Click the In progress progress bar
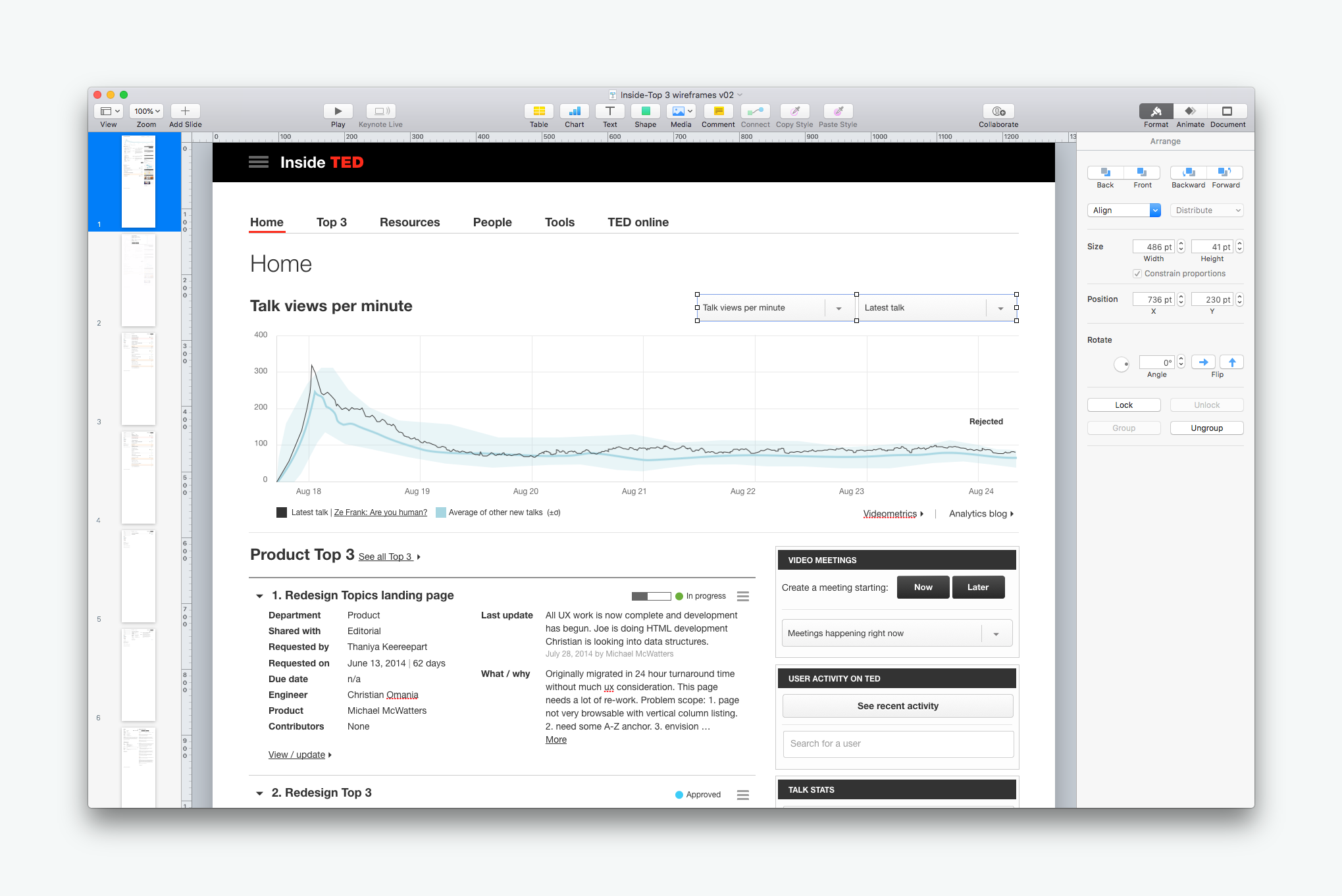Screen dimensions: 1342x896 [x=651, y=596]
